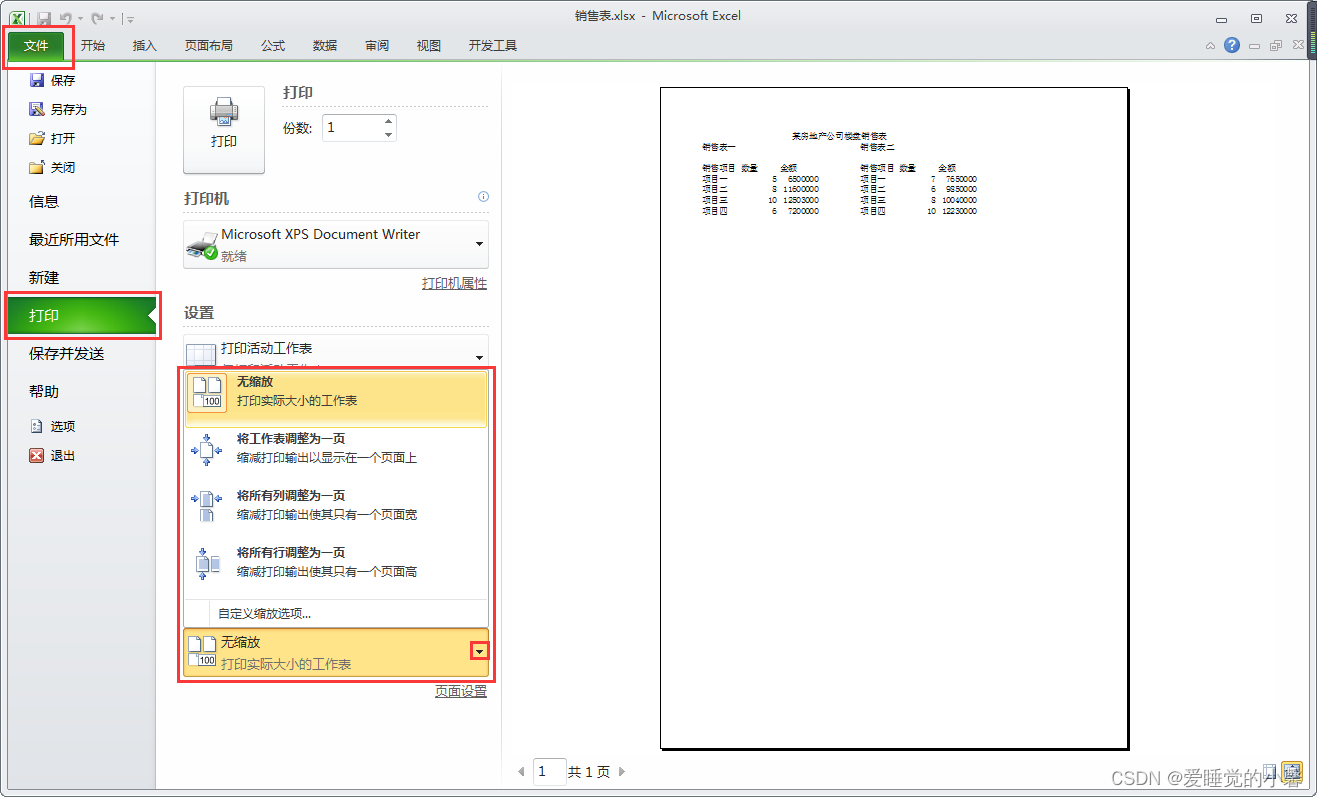Viewport: 1317px width, 797px height.
Task: Open the 打印活动工作表 dropdown
Action: 336,351
